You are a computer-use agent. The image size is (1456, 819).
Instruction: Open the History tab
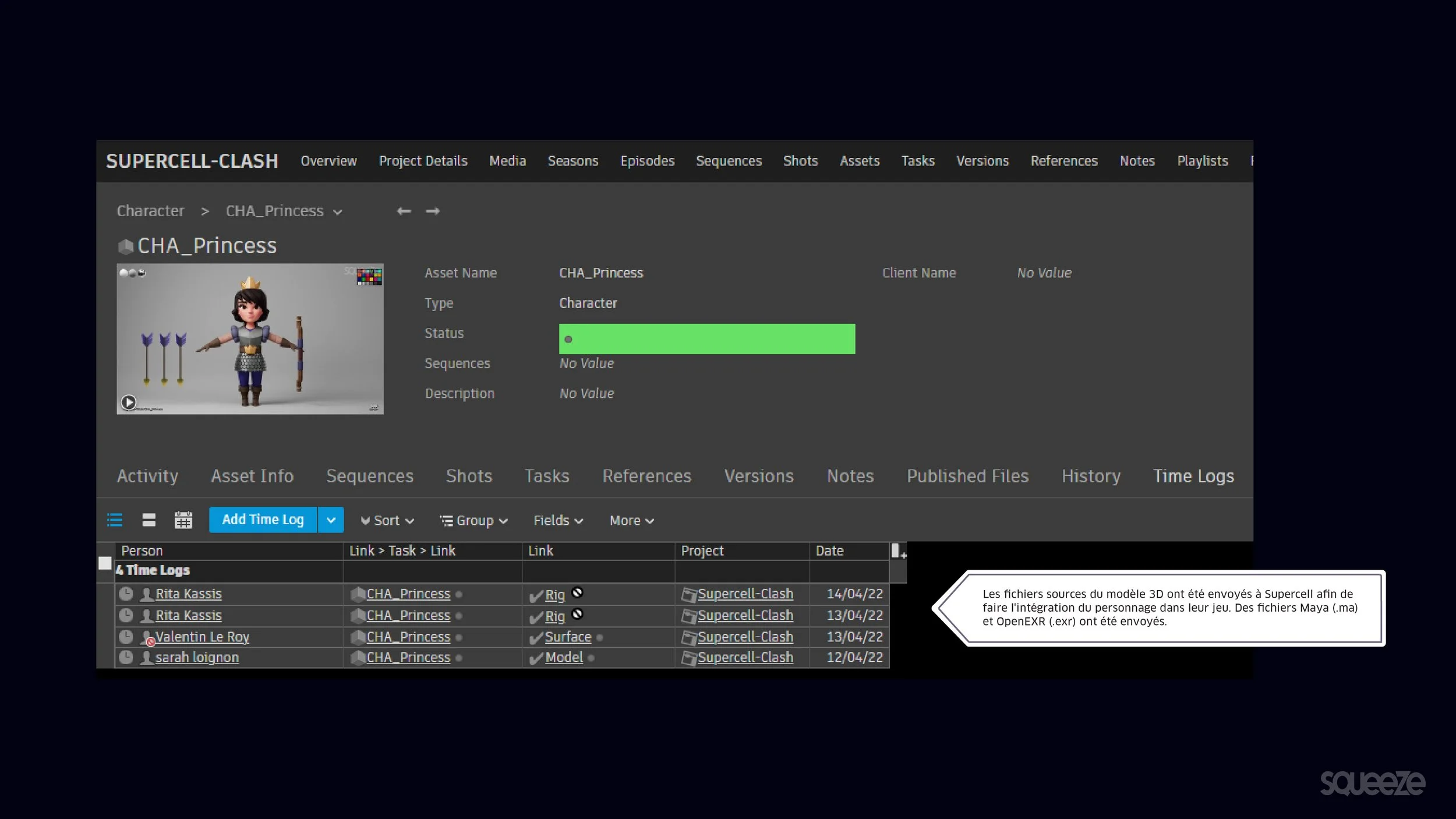point(1091,476)
